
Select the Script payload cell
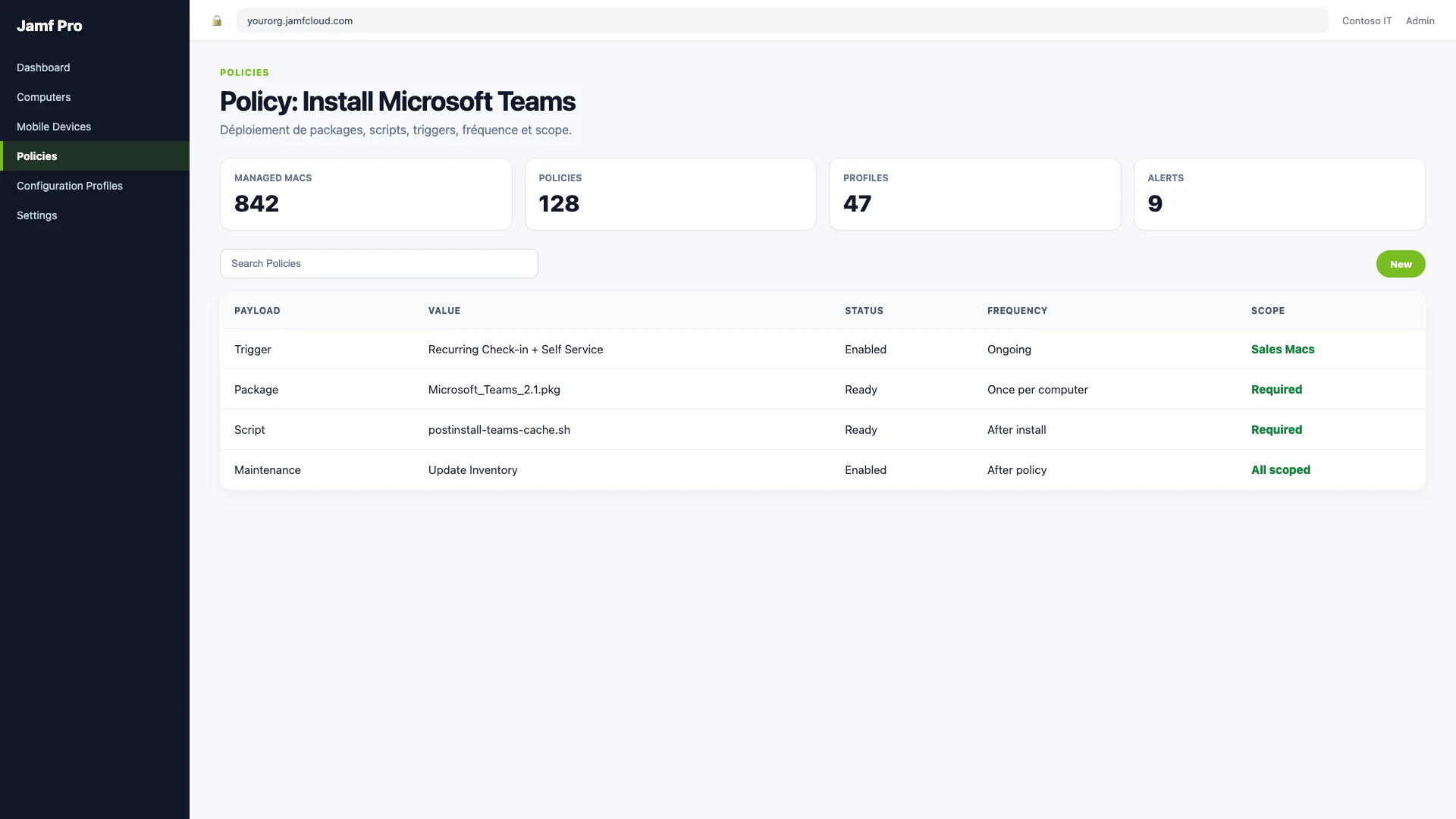tap(249, 429)
